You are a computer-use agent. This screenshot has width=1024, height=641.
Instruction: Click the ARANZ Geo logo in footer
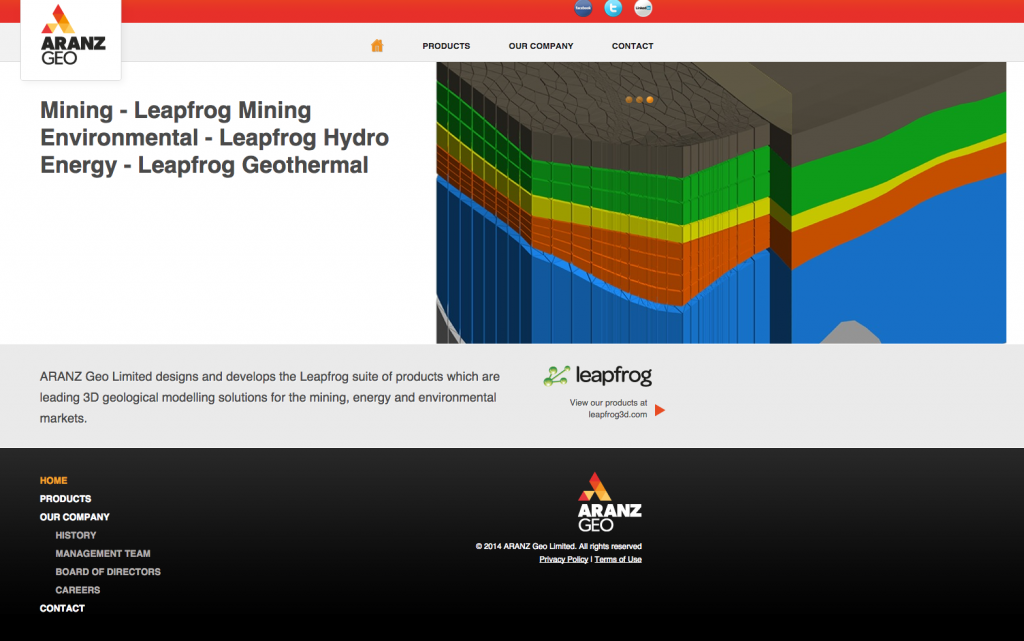pos(609,502)
